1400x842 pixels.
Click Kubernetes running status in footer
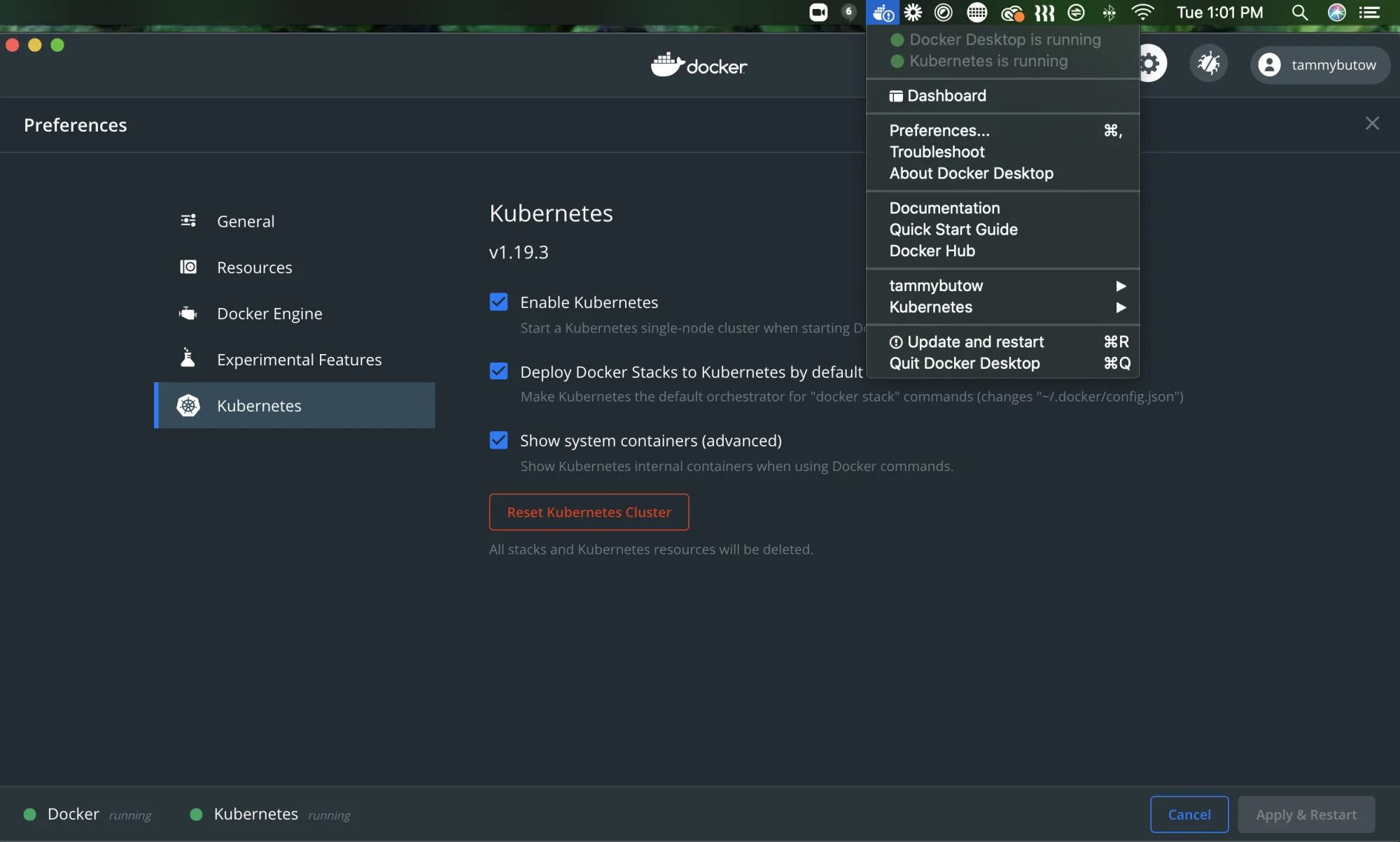point(270,814)
